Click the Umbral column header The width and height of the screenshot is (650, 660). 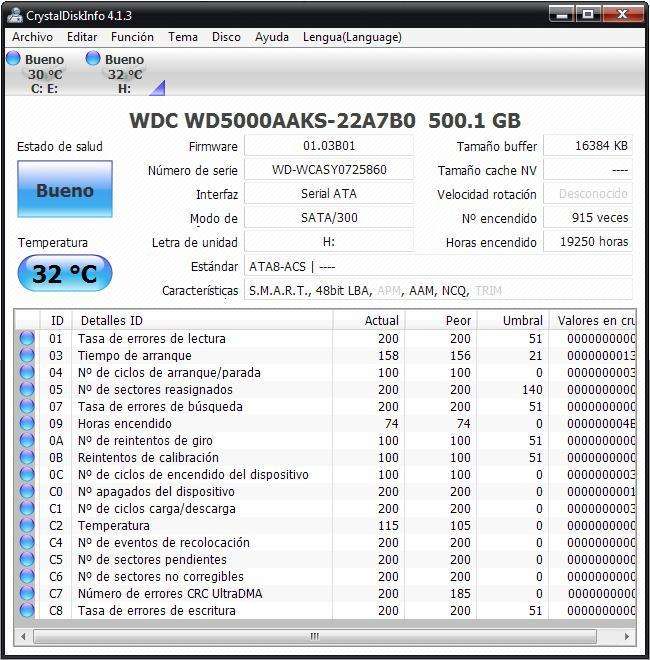tap(513, 320)
